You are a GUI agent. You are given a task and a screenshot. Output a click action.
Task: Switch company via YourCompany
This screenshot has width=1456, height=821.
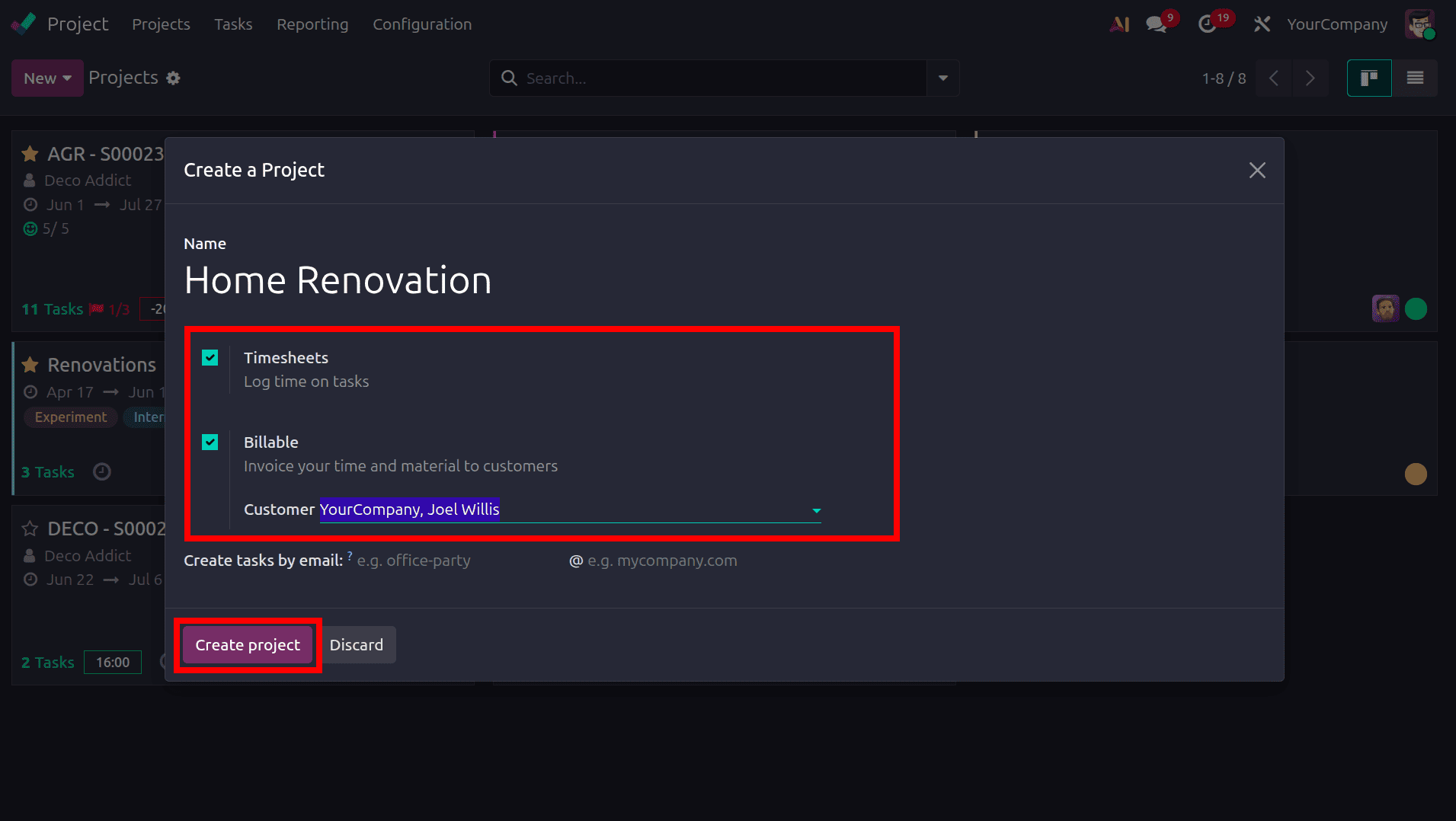pos(1337,24)
